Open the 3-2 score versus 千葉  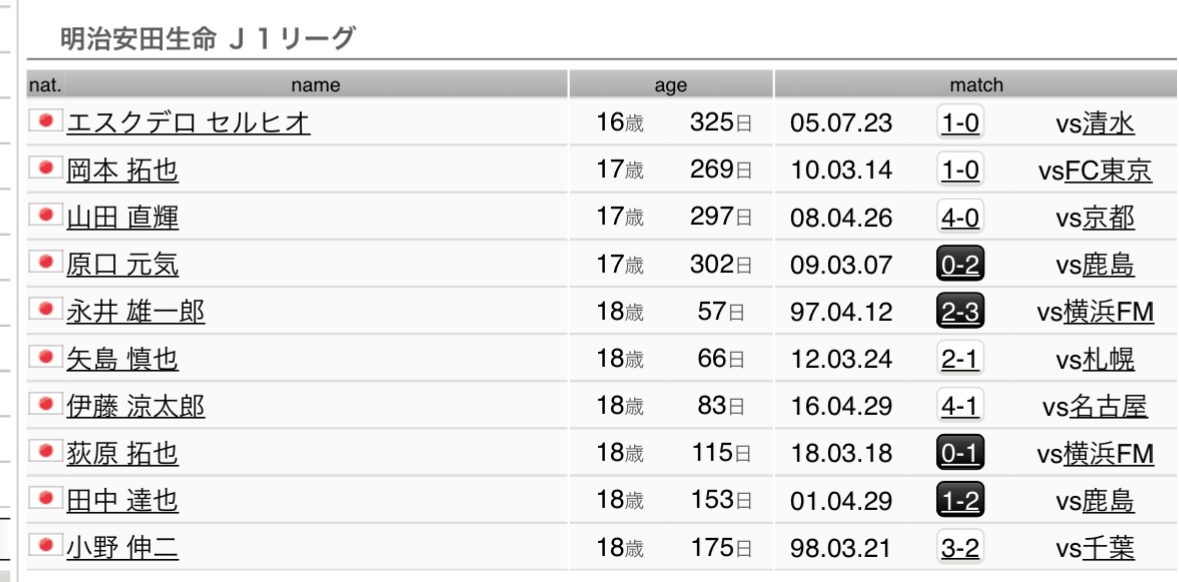pos(960,548)
